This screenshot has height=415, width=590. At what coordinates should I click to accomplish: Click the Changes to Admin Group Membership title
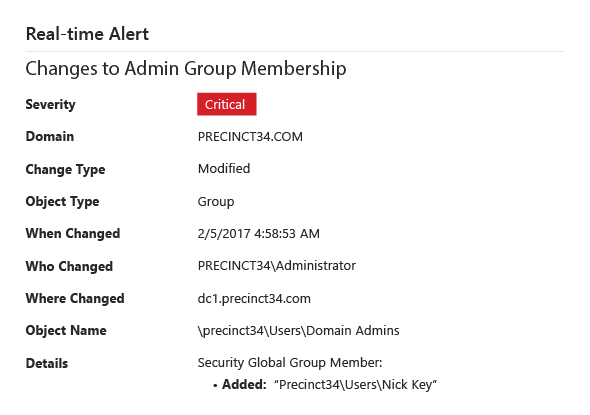[186, 69]
